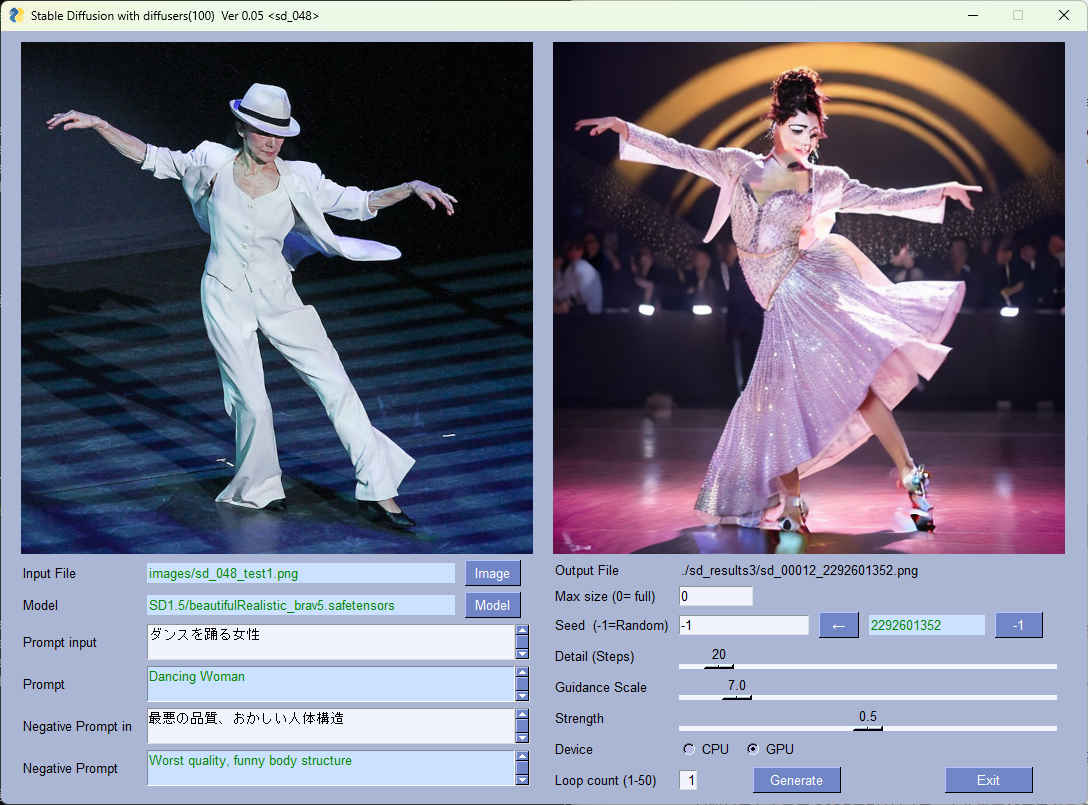Viewport: 1088px width, 805px height.
Task: Select the CPU device radio button
Action: (x=688, y=749)
